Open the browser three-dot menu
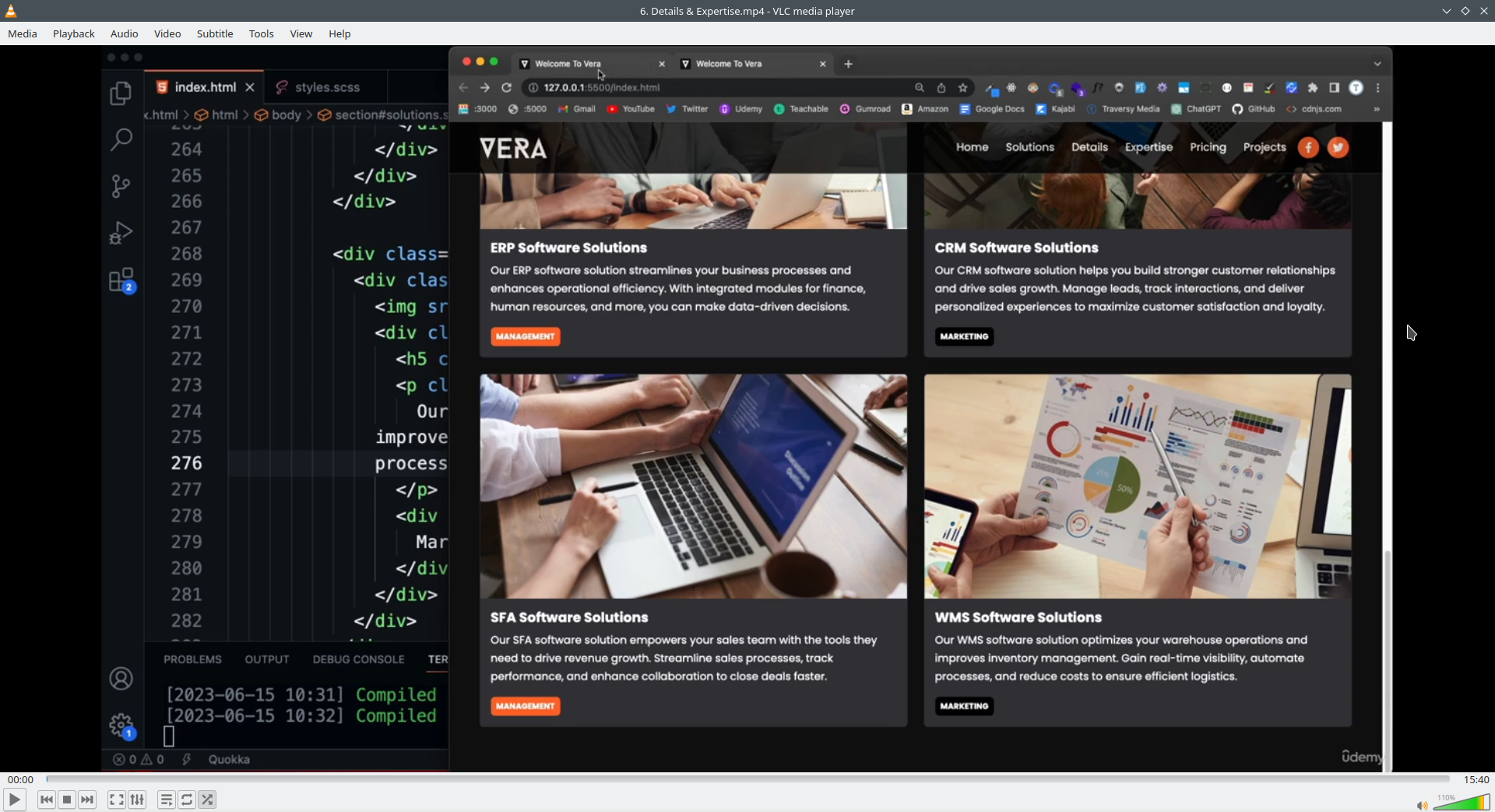Viewport: 1495px width, 812px height. pyautogui.click(x=1378, y=88)
